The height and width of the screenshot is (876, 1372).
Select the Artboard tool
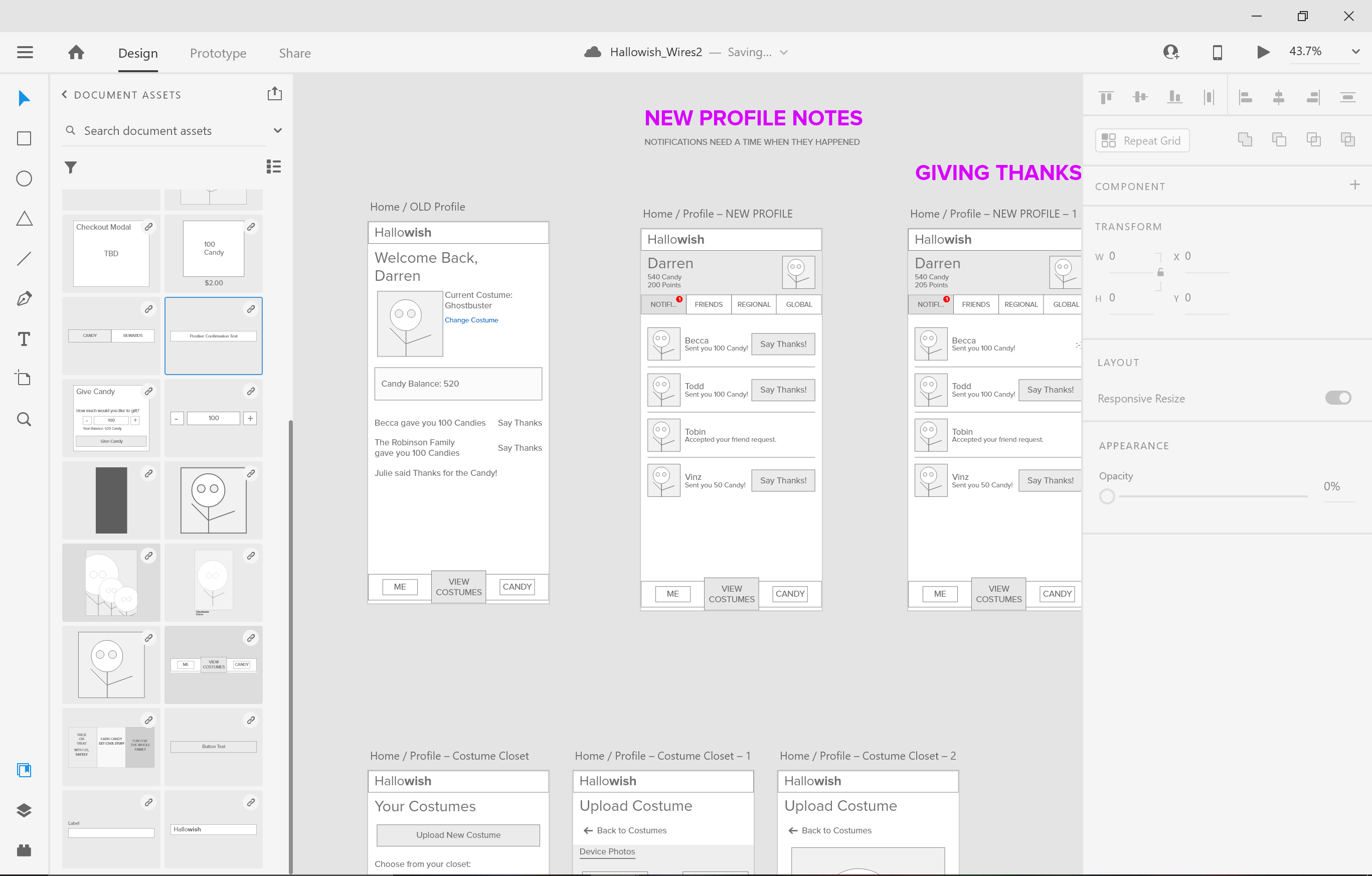(x=25, y=378)
